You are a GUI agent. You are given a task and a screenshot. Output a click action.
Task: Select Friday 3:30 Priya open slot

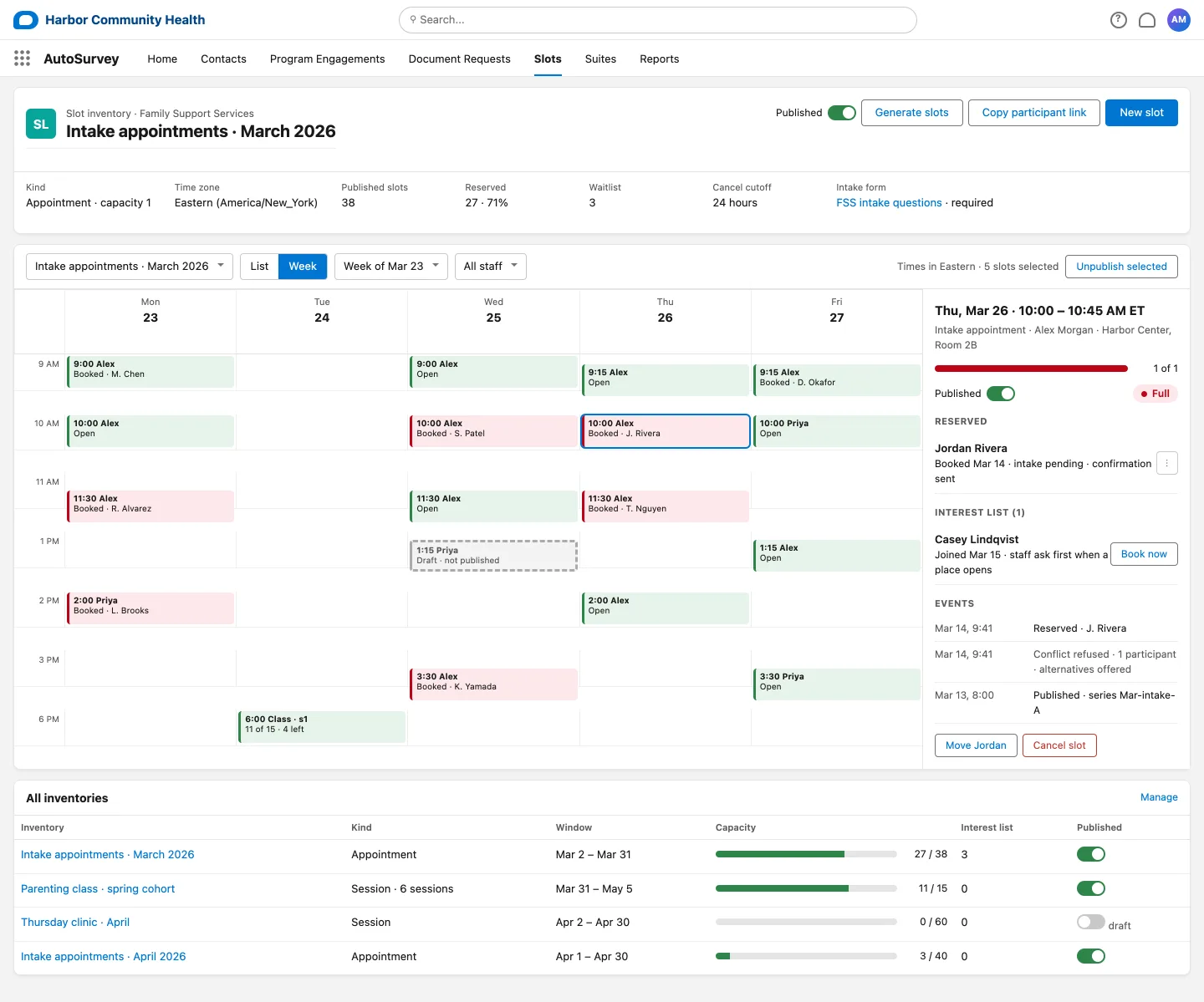click(837, 684)
